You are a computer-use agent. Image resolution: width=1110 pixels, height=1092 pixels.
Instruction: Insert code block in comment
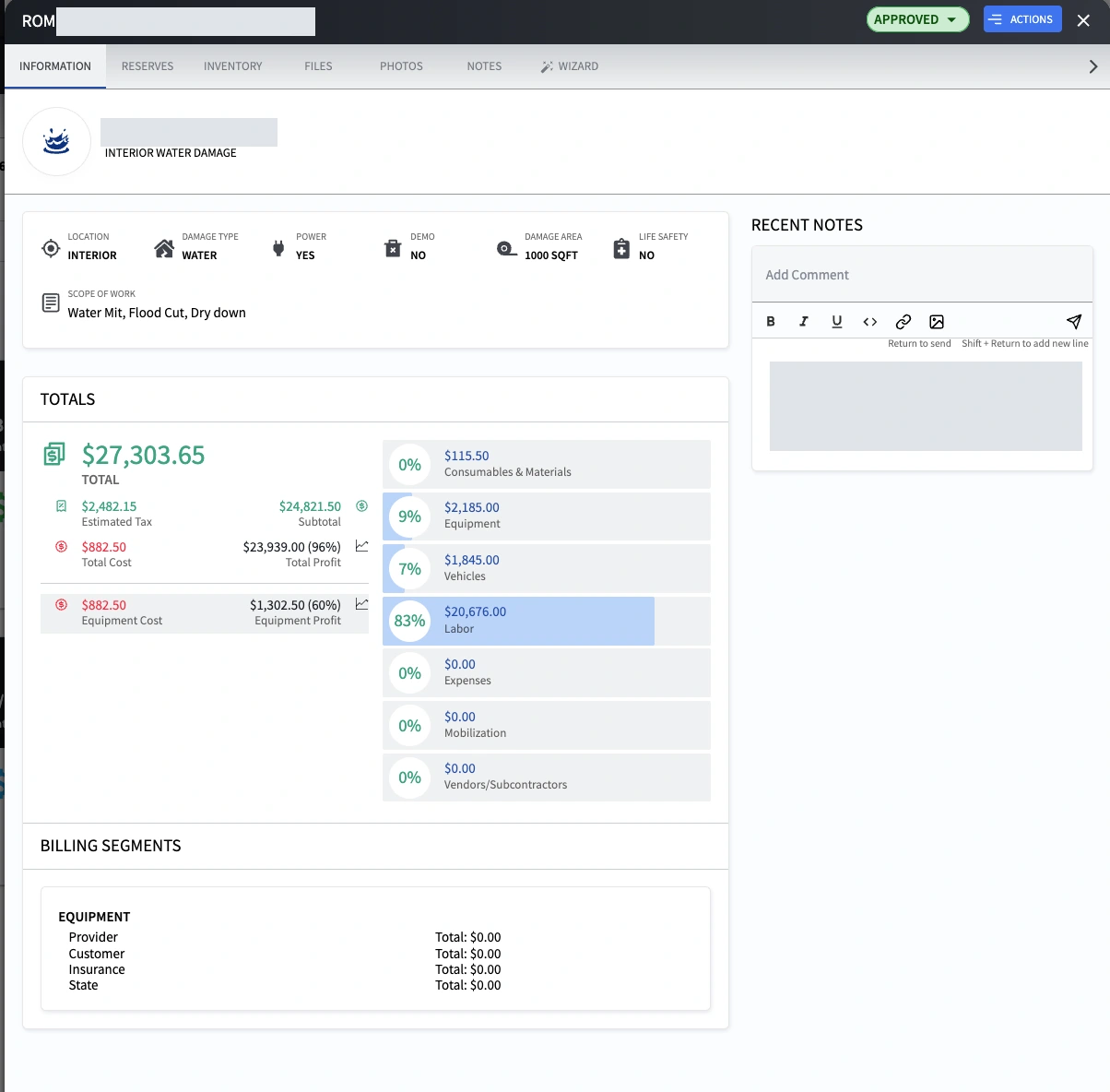(x=870, y=322)
